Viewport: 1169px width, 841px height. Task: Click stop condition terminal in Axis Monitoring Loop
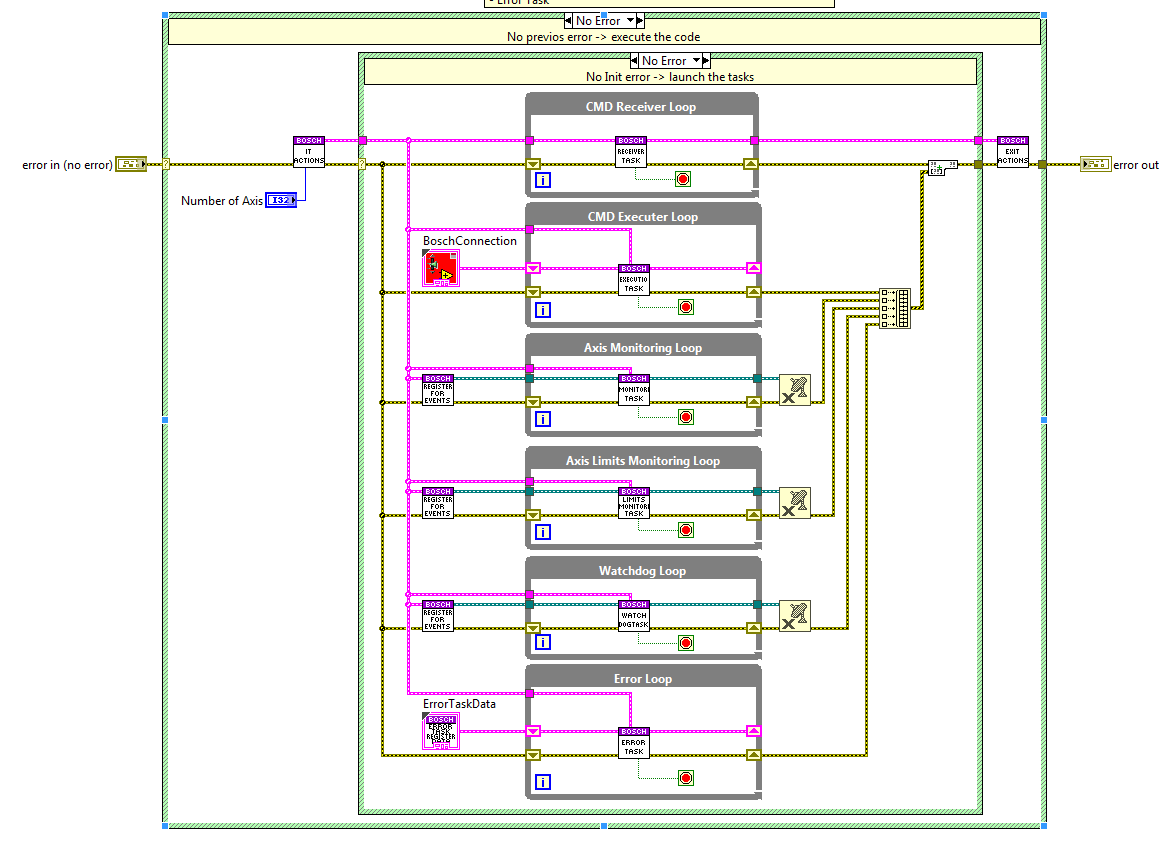pos(686,417)
